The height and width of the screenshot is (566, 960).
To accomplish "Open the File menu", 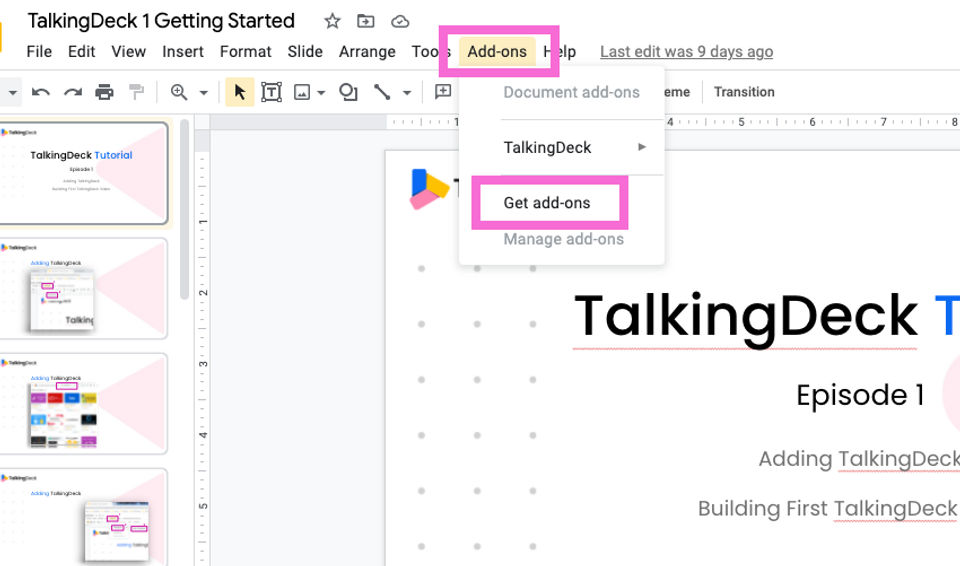I will tap(39, 52).
